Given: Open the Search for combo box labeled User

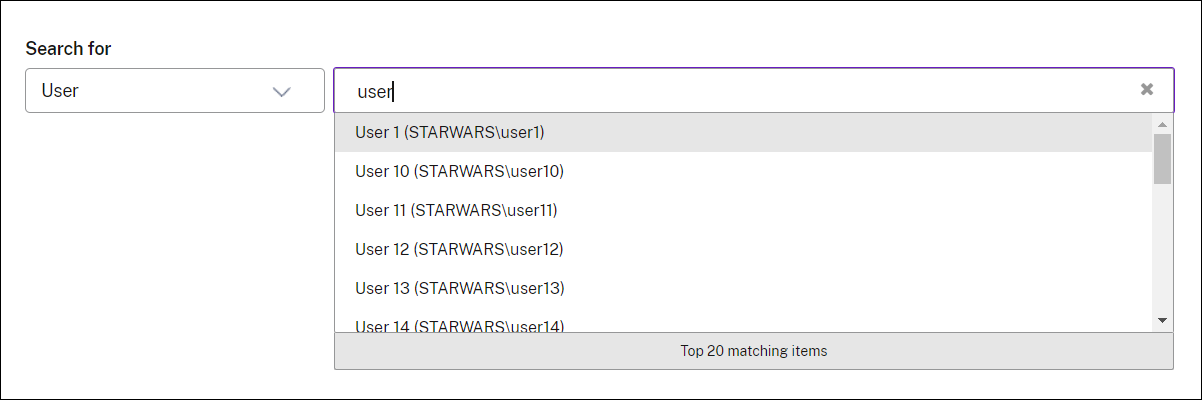Looking at the screenshot, I should pyautogui.click(x=174, y=91).
